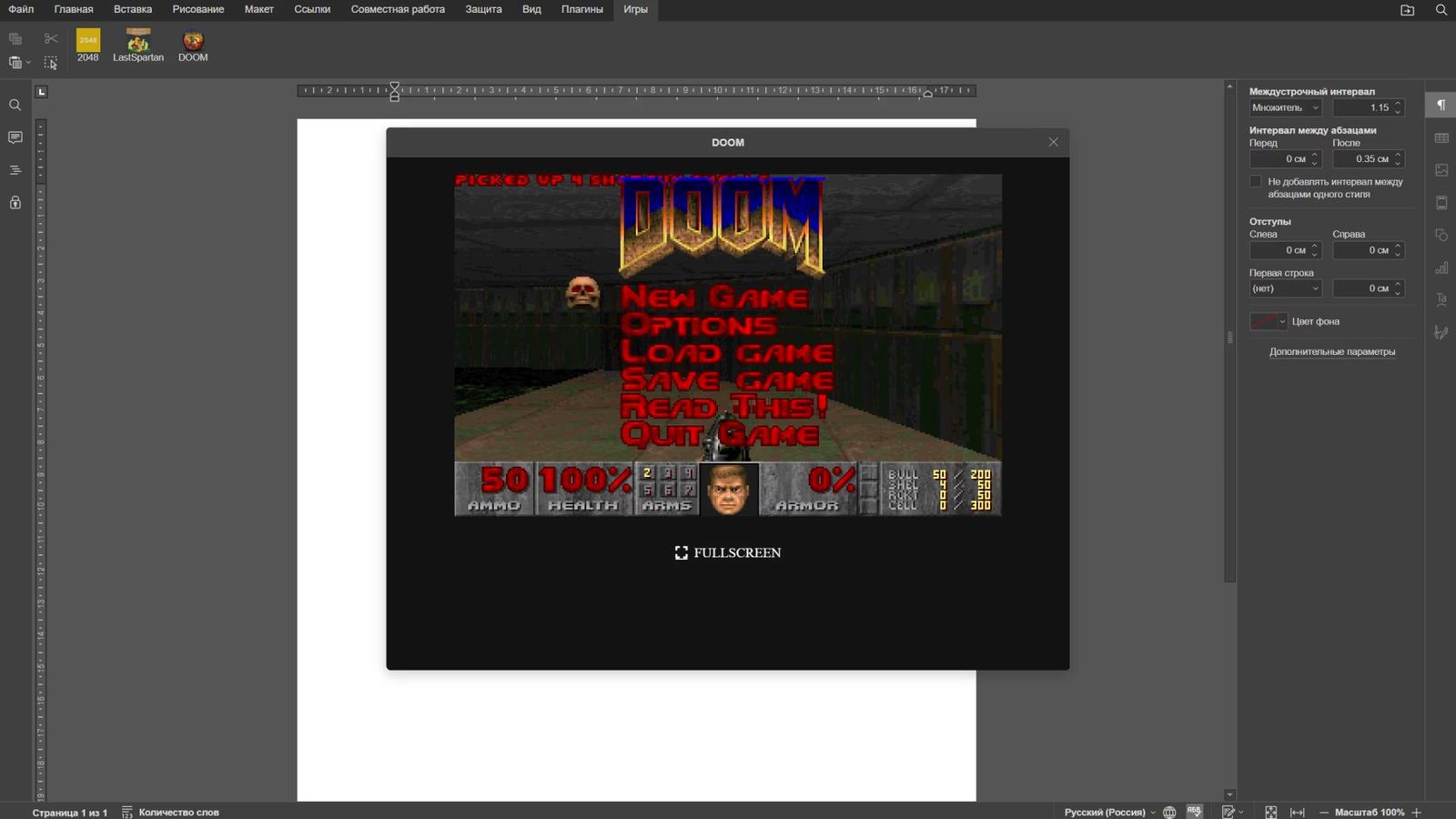Open Header and footer settings icon
The height and width of the screenshot is (819, 1456).
tap(1441, 203)
